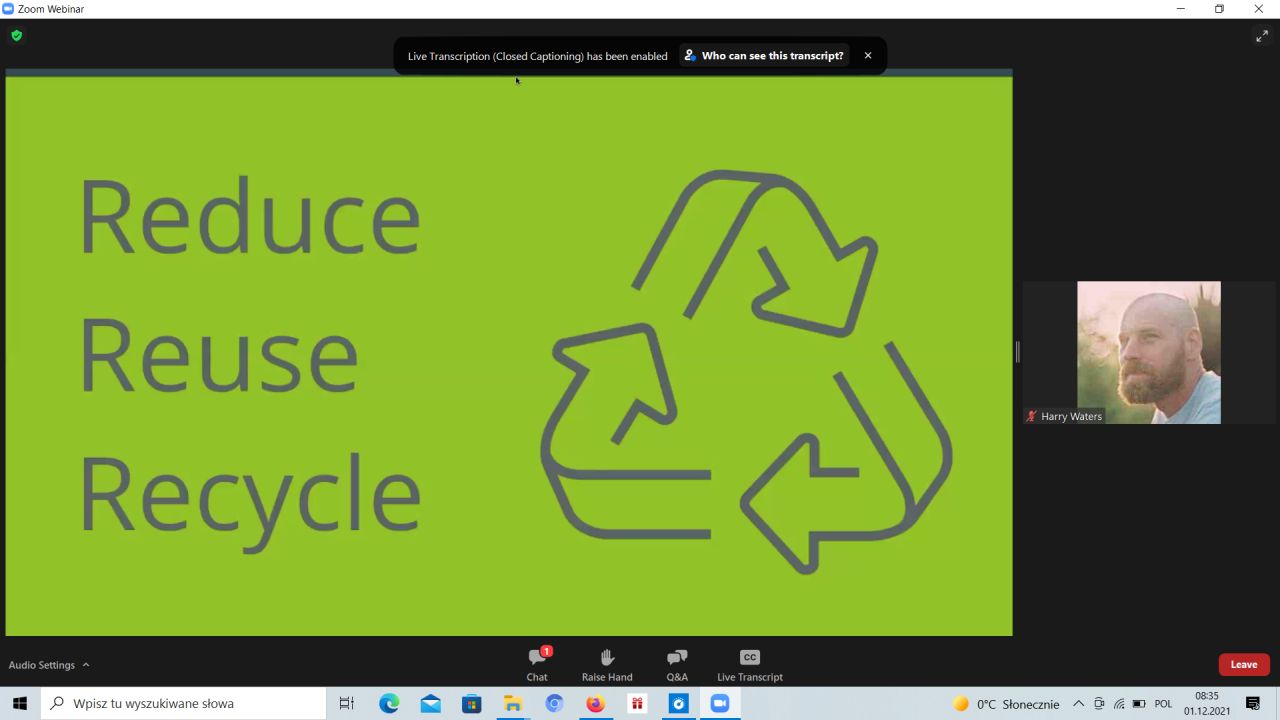1280x720 pixels.
Task: Open Task View on the taskbar
Action: (x=347, y=704)
